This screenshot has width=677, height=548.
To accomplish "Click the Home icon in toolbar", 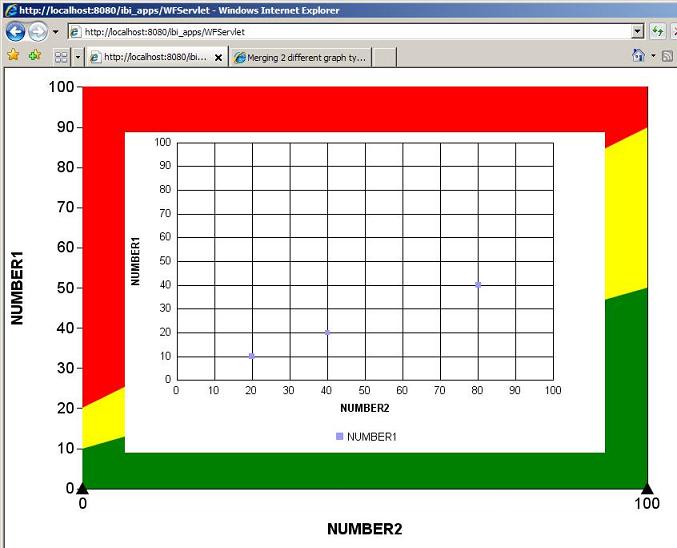I will 638,56.
